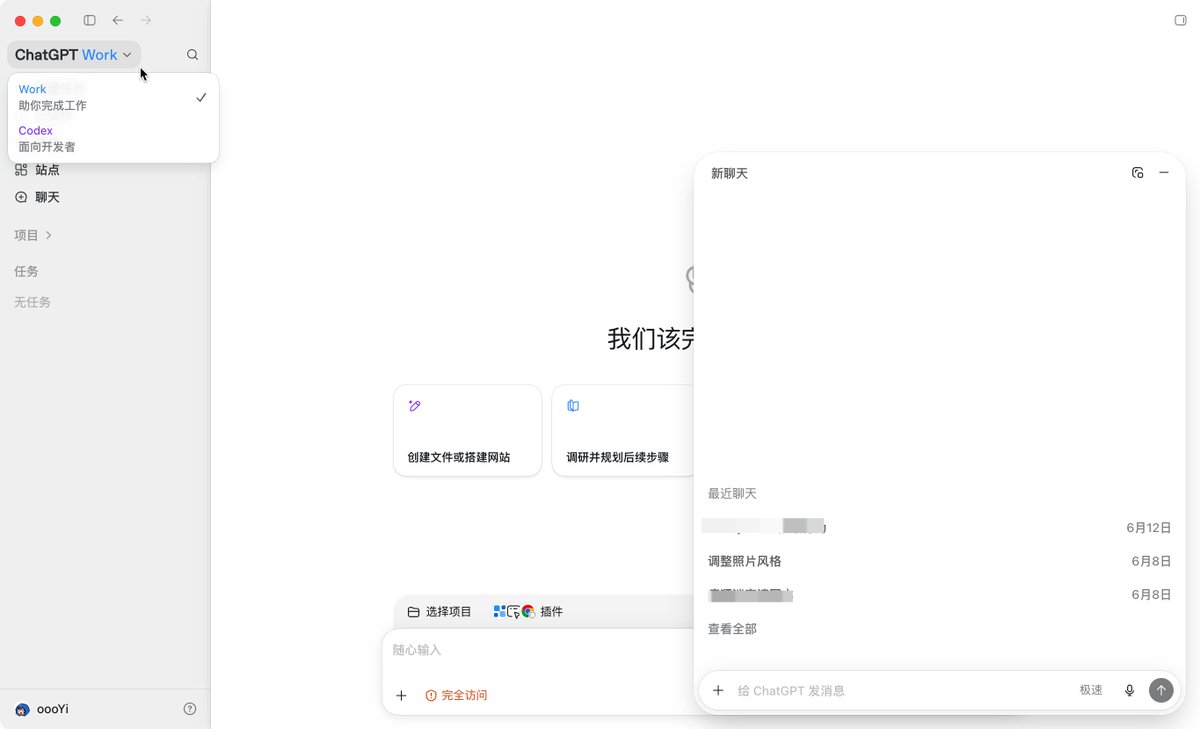
Task: Start voice input with microphone icon
Action: 1130,690
